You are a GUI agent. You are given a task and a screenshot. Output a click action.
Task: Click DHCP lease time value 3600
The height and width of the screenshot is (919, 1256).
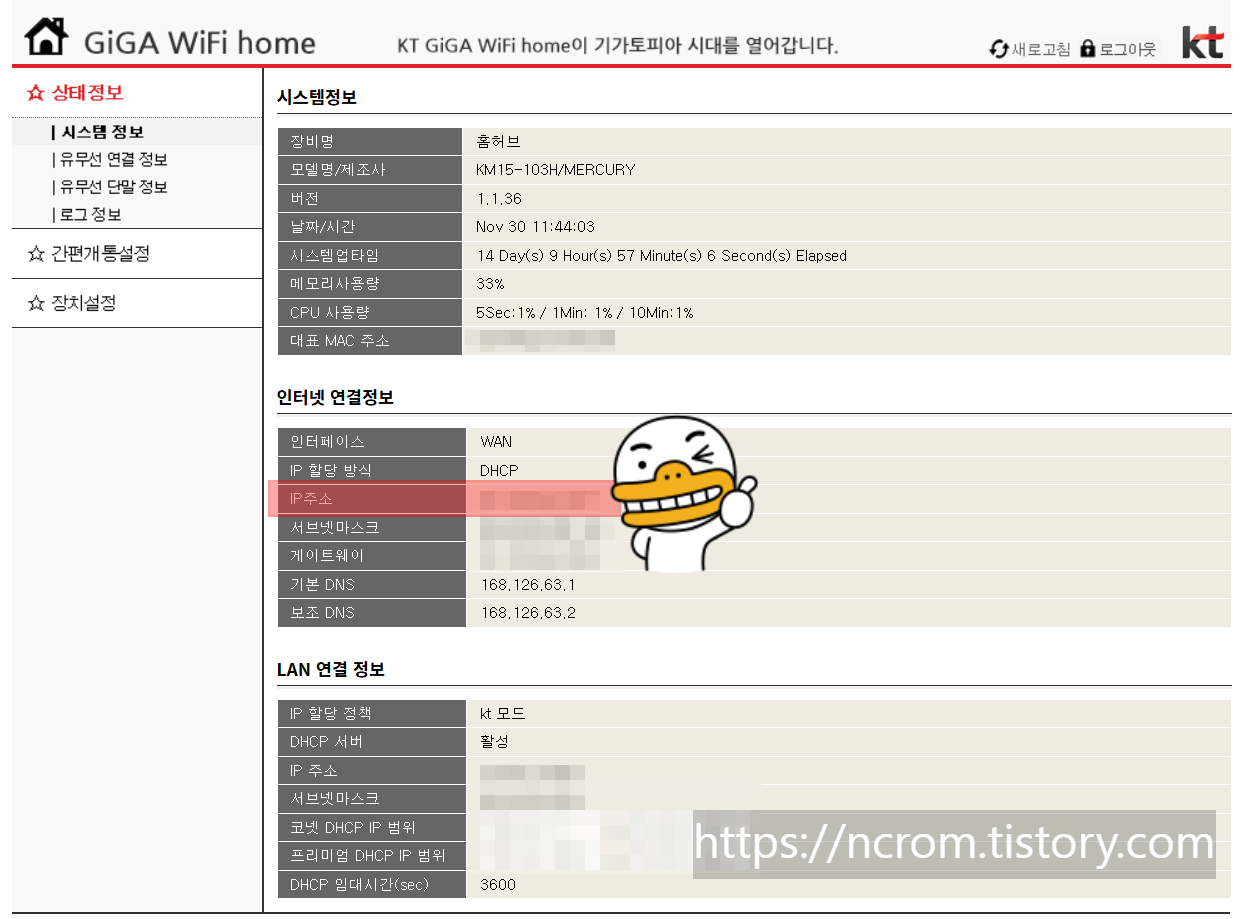coord(498,885)
